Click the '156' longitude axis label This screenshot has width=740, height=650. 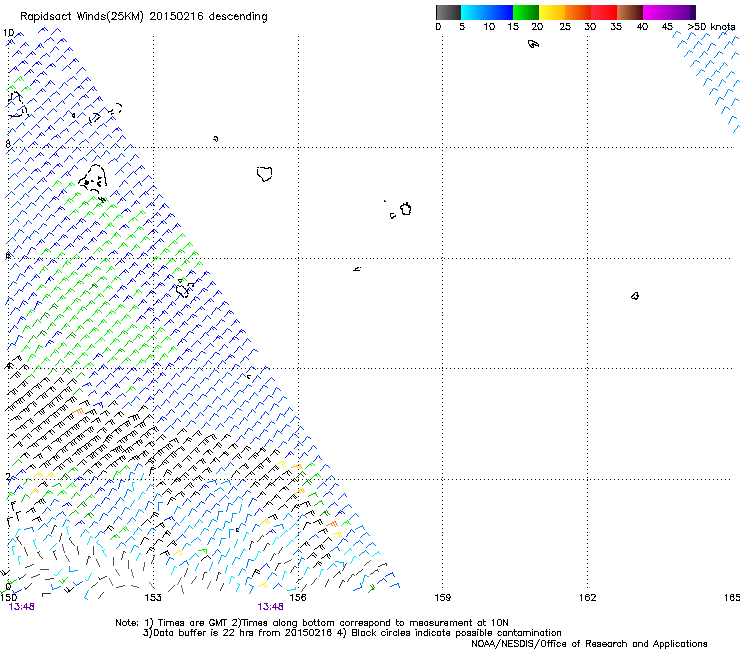tap(298, 598)
